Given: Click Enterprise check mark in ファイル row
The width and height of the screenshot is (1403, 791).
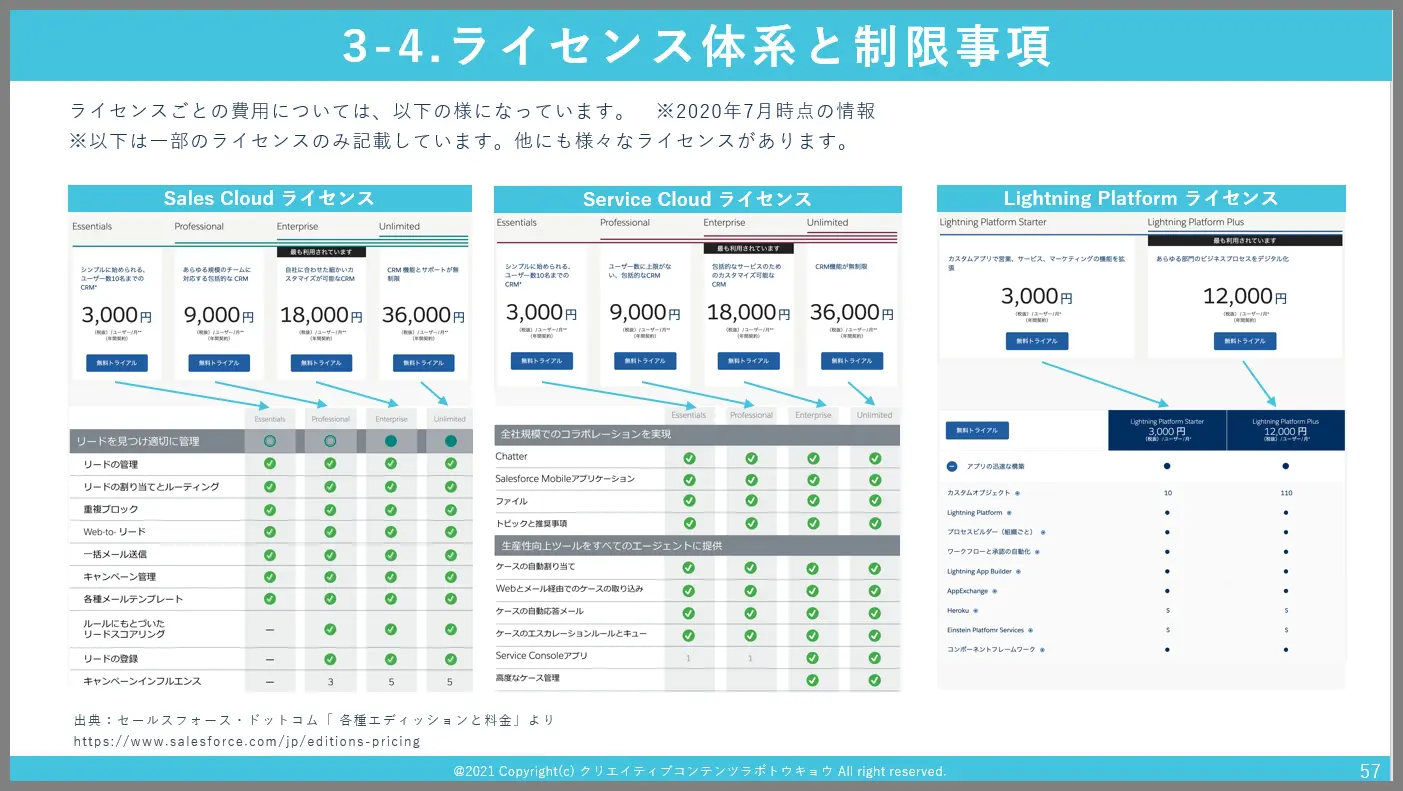Looking at the screenshot, I should (x=813, y=501).
